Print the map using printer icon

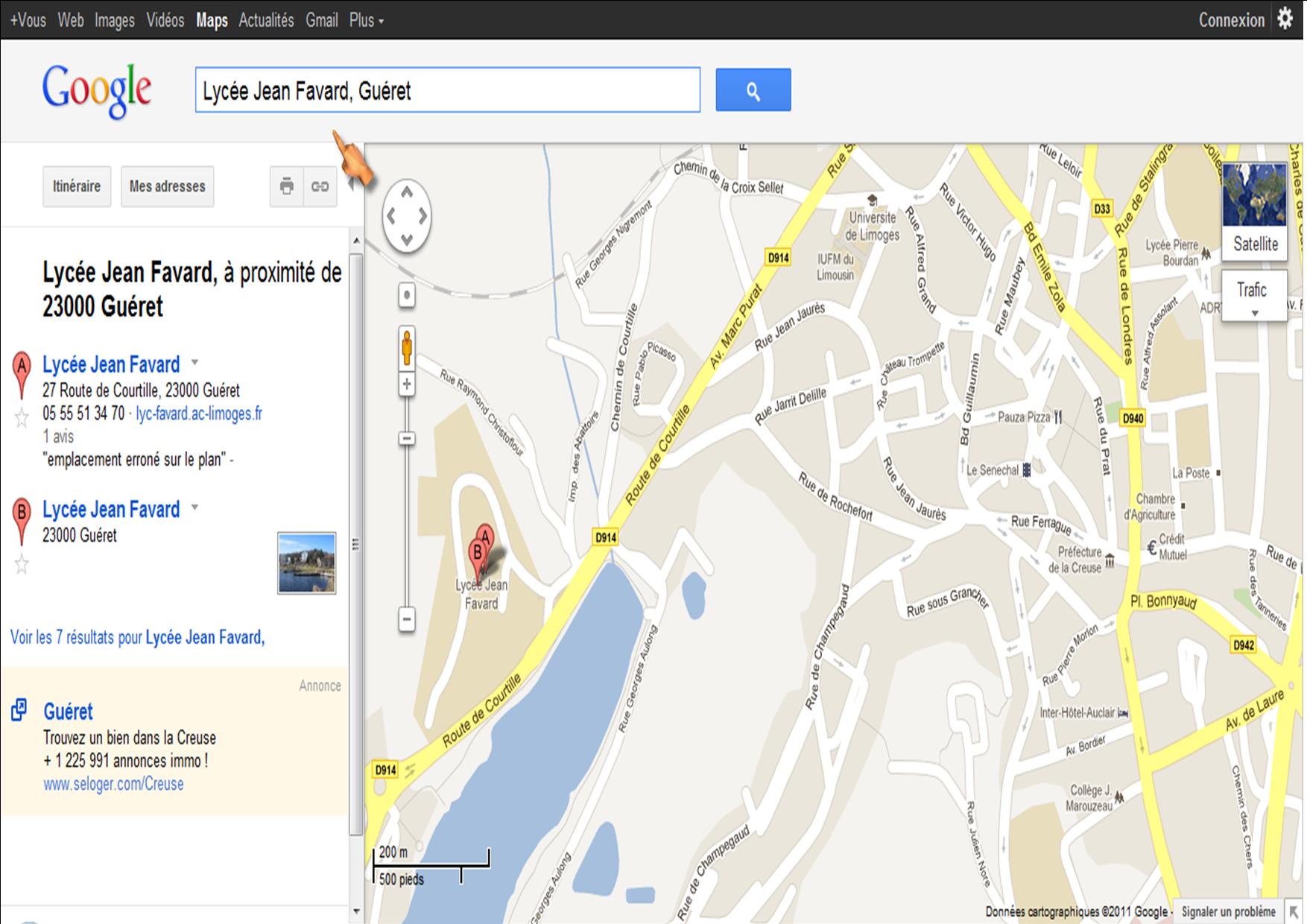click(287, 186)
